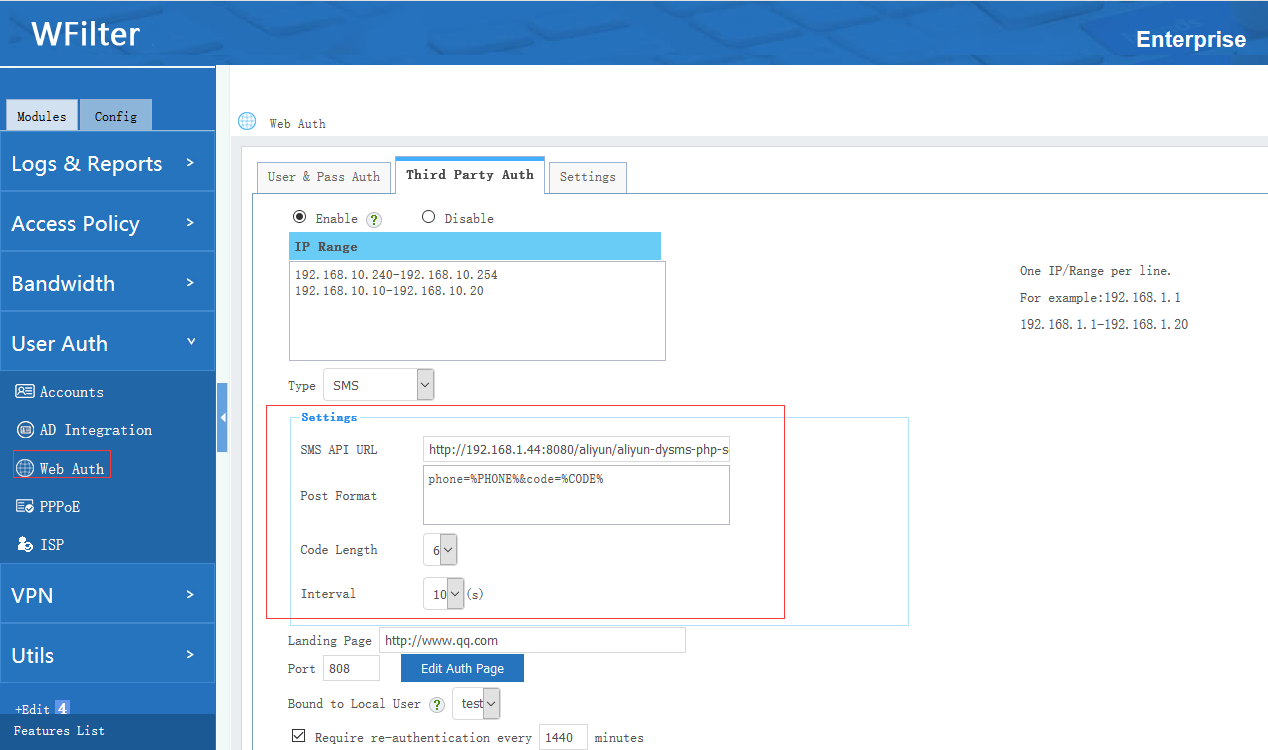Screen dimensions: 1268x750
Task: Click the number 4 badge next to Edit
Action: (x=62, y=708)
